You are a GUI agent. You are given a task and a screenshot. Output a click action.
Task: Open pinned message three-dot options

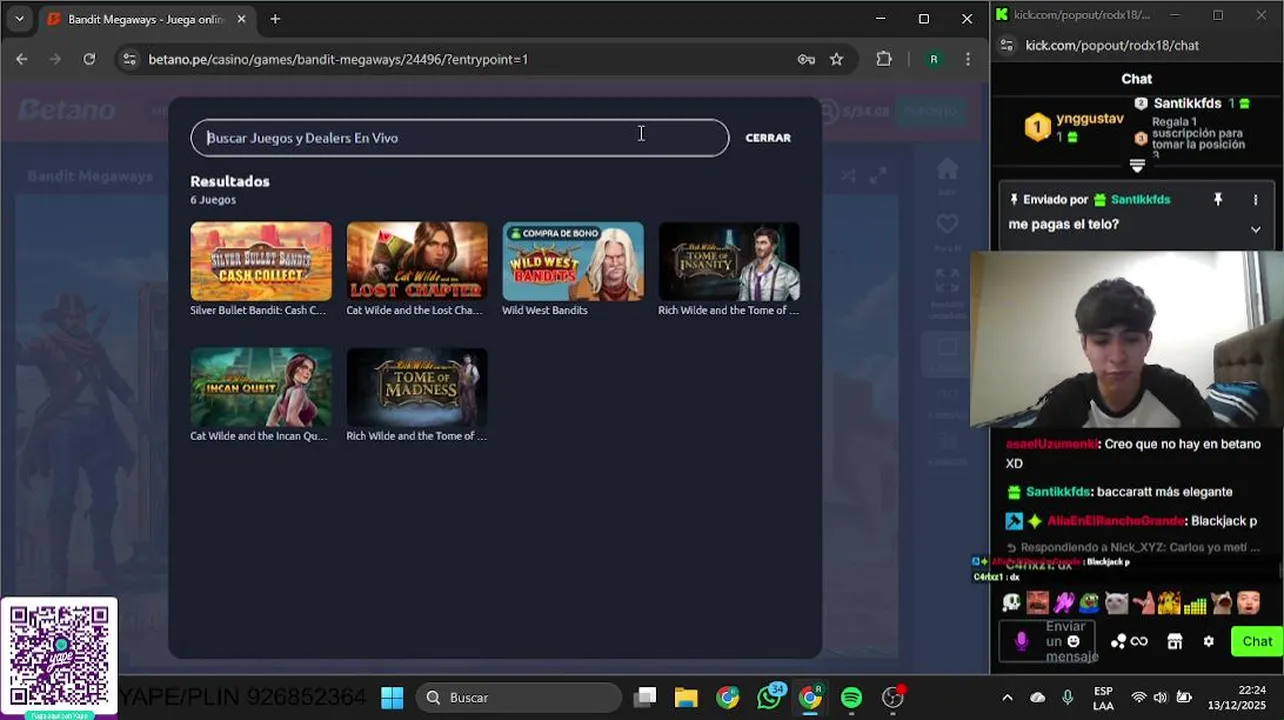tap(1255, 200)
